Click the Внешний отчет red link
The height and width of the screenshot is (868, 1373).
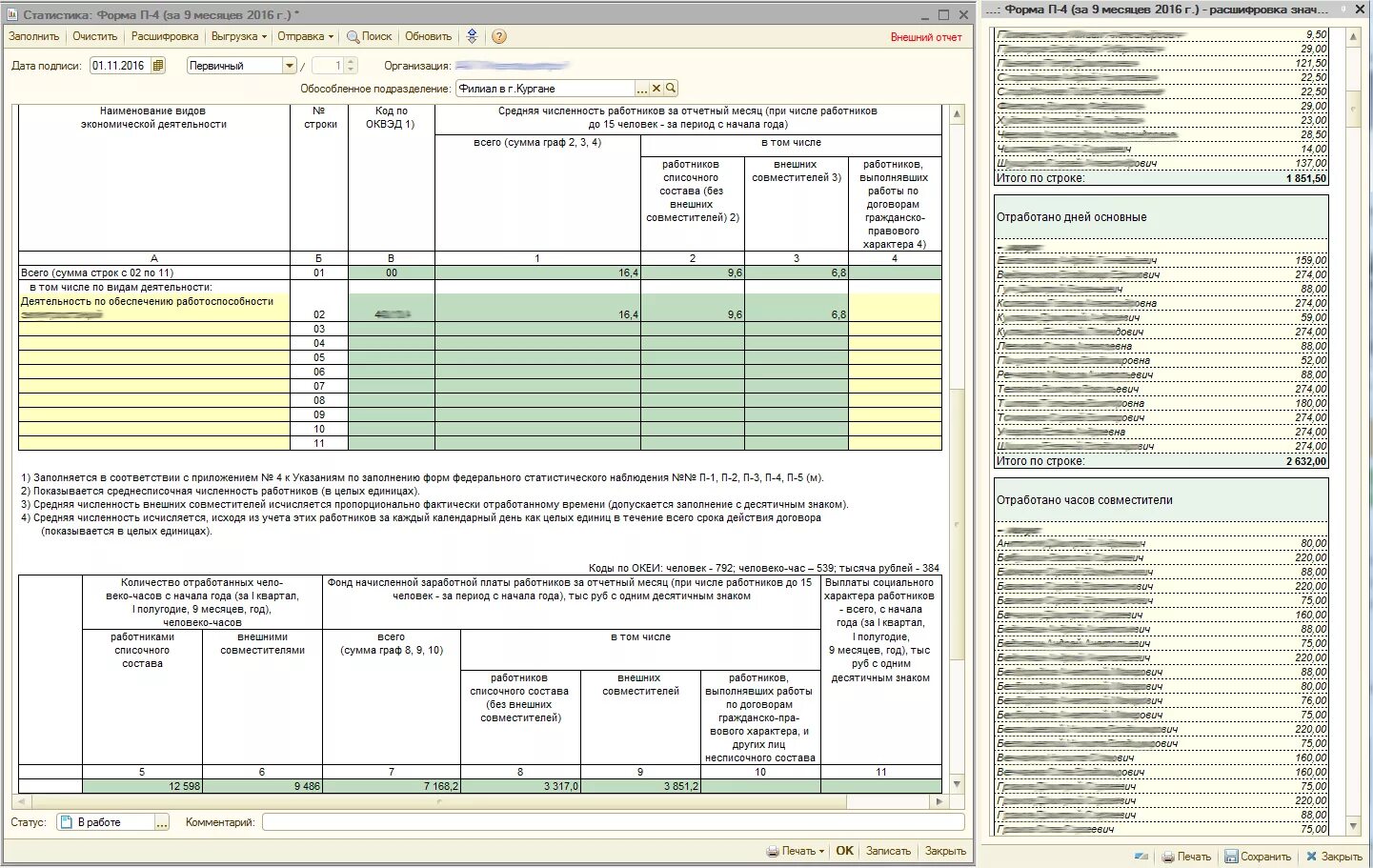(925, 37)
